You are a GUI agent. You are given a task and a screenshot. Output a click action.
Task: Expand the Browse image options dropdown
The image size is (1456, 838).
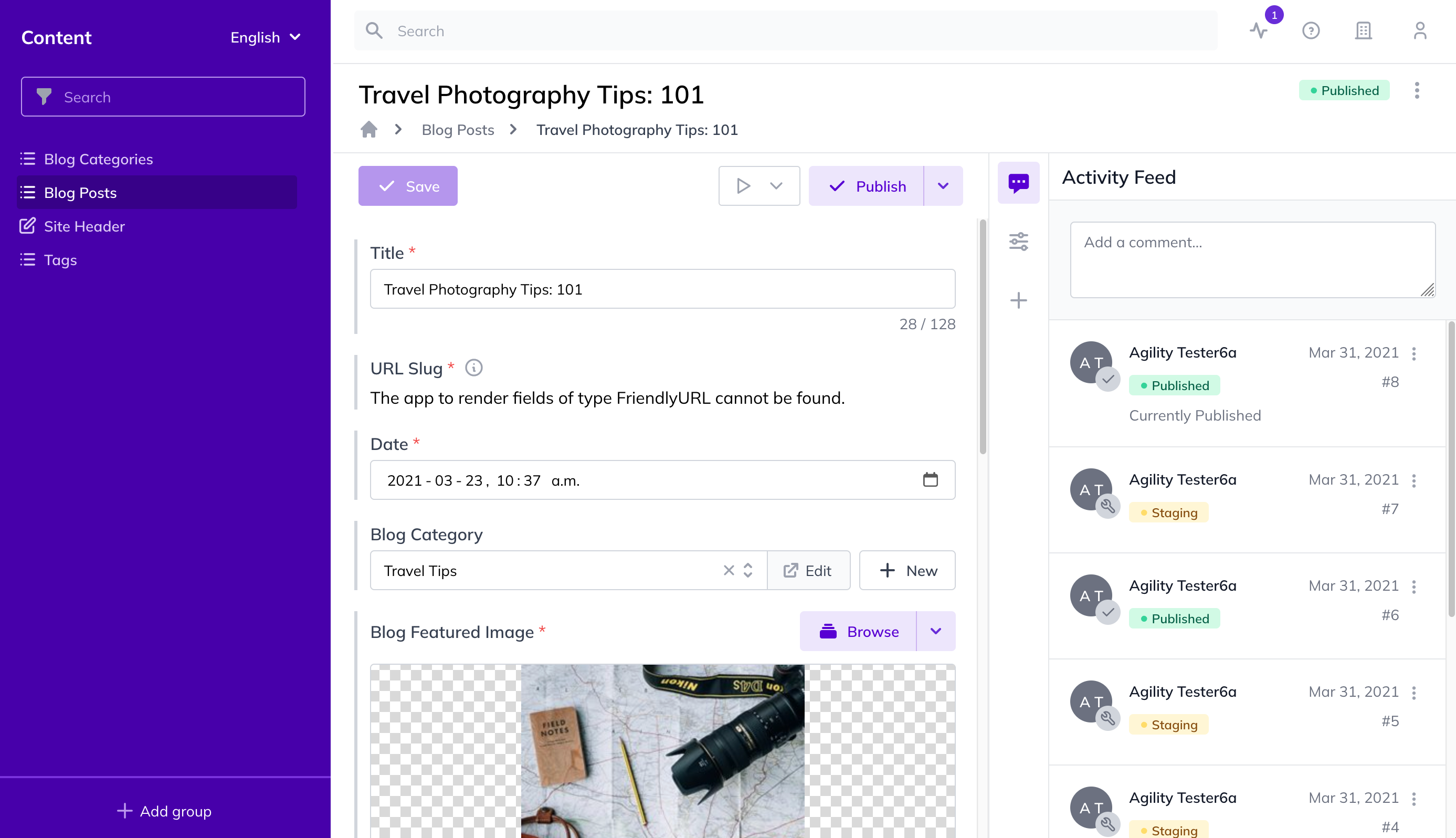[x=935, y=631]
